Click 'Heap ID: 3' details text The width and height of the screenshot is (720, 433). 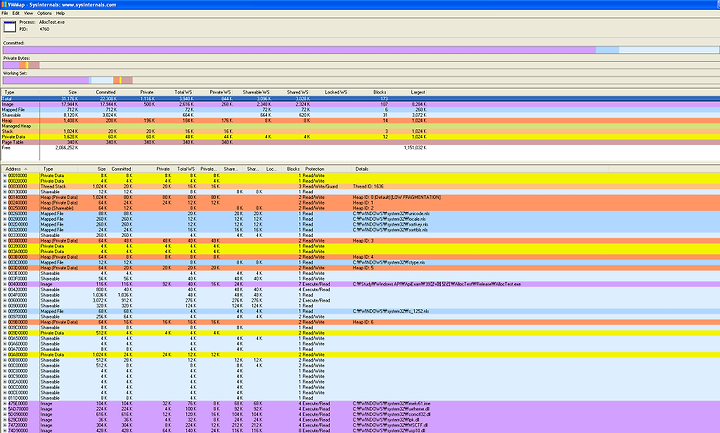coord(363,241)
